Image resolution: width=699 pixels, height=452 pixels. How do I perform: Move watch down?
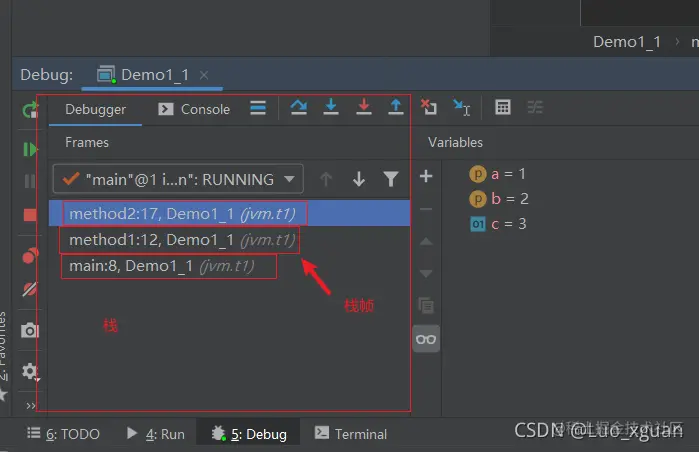(x=426, y=273)
